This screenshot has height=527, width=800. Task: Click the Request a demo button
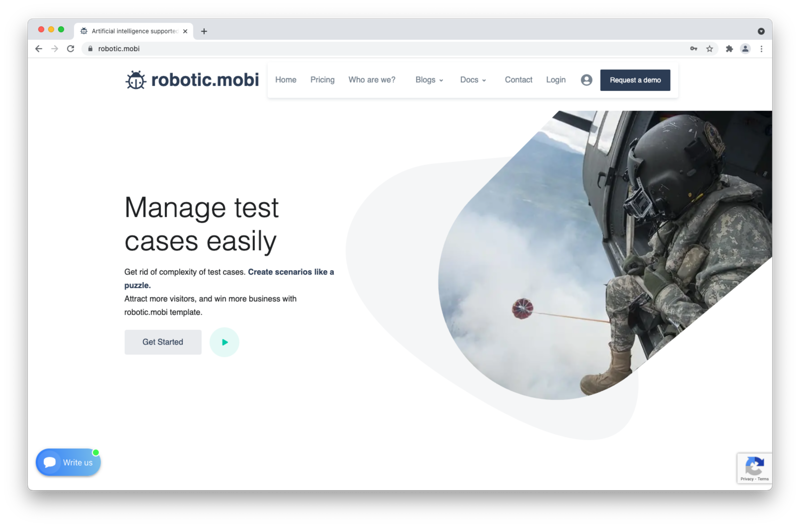point(635,80)
